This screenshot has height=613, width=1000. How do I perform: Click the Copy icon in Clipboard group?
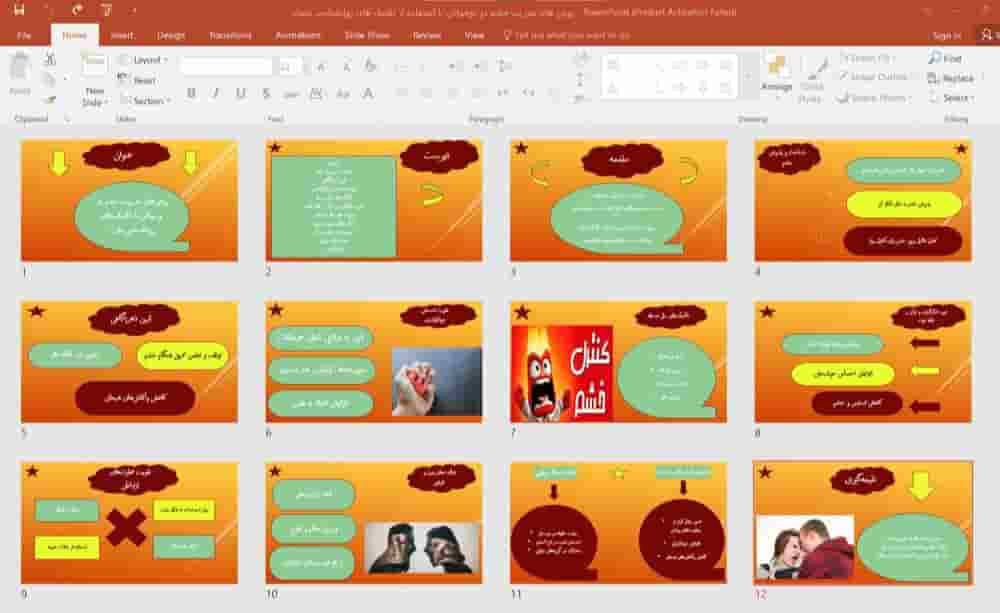point(50,79)
